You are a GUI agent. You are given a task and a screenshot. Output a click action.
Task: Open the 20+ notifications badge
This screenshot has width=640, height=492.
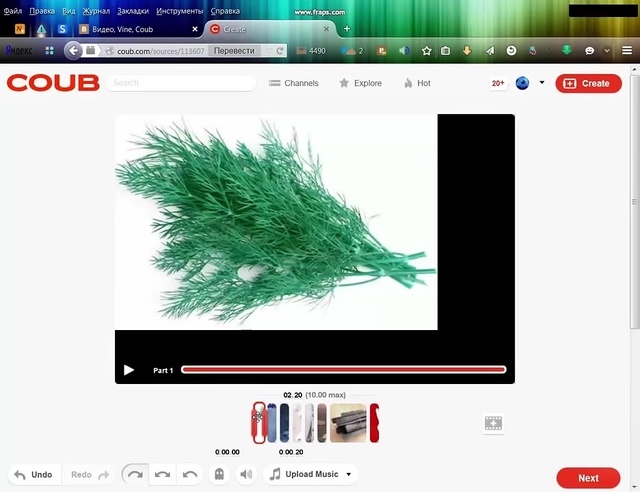pos(498,83)
